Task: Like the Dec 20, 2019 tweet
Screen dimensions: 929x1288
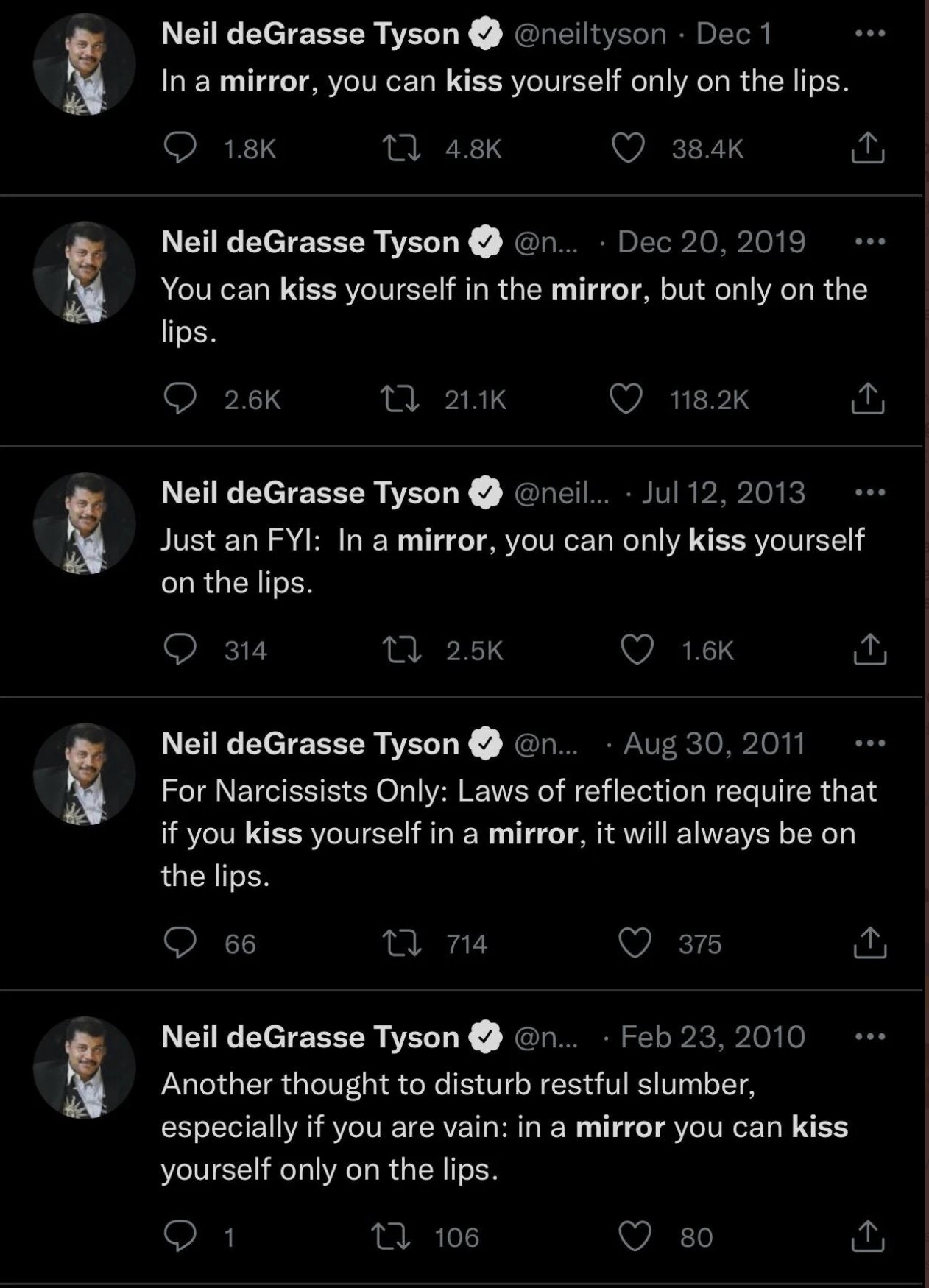Action: tap(626, 399)
